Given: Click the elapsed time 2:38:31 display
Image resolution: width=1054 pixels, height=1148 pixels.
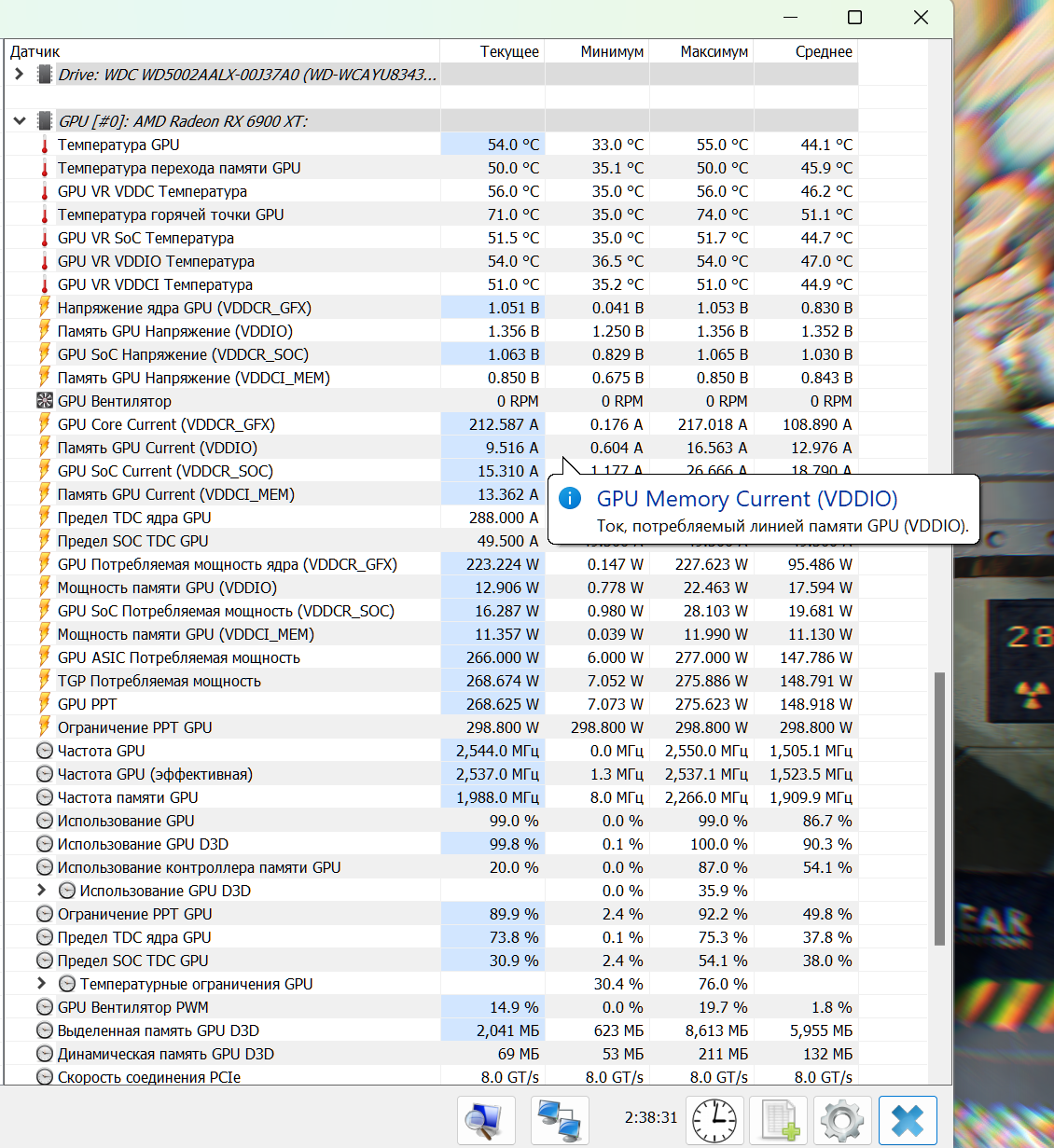Looking at the screenshot, I should 651,1117.
